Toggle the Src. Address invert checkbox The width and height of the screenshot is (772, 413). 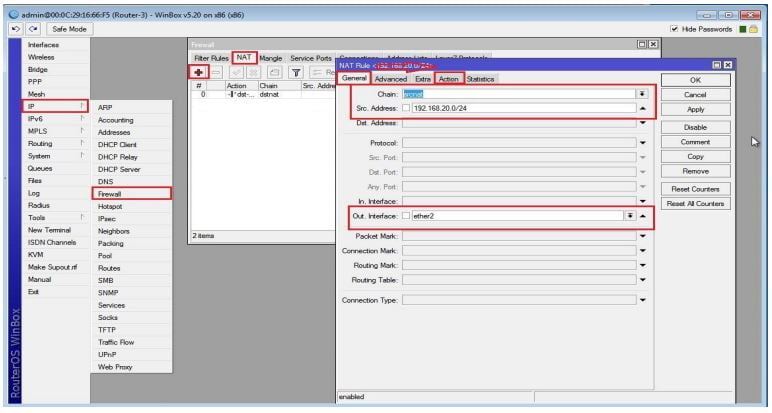tap(406, 108)
